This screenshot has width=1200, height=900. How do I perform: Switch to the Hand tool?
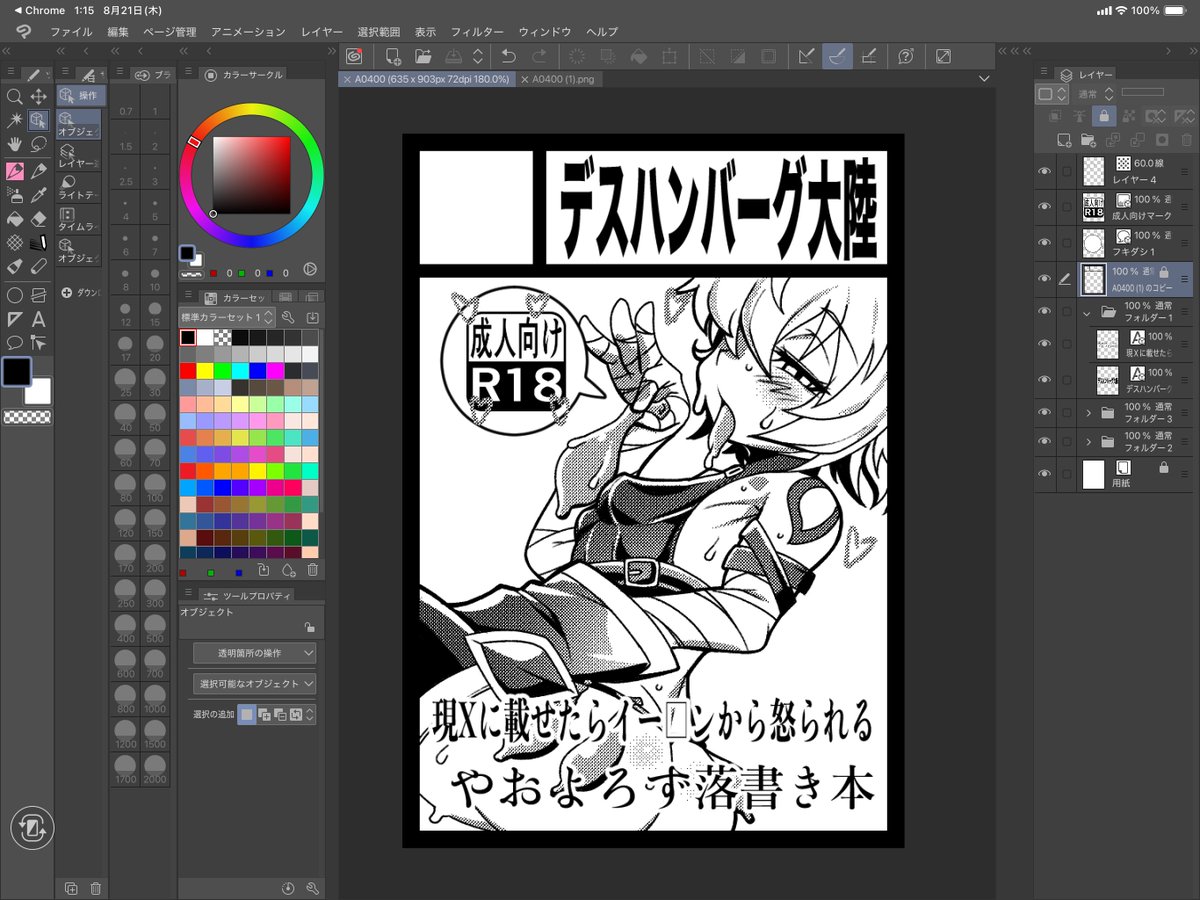click(x=15, y=144)
